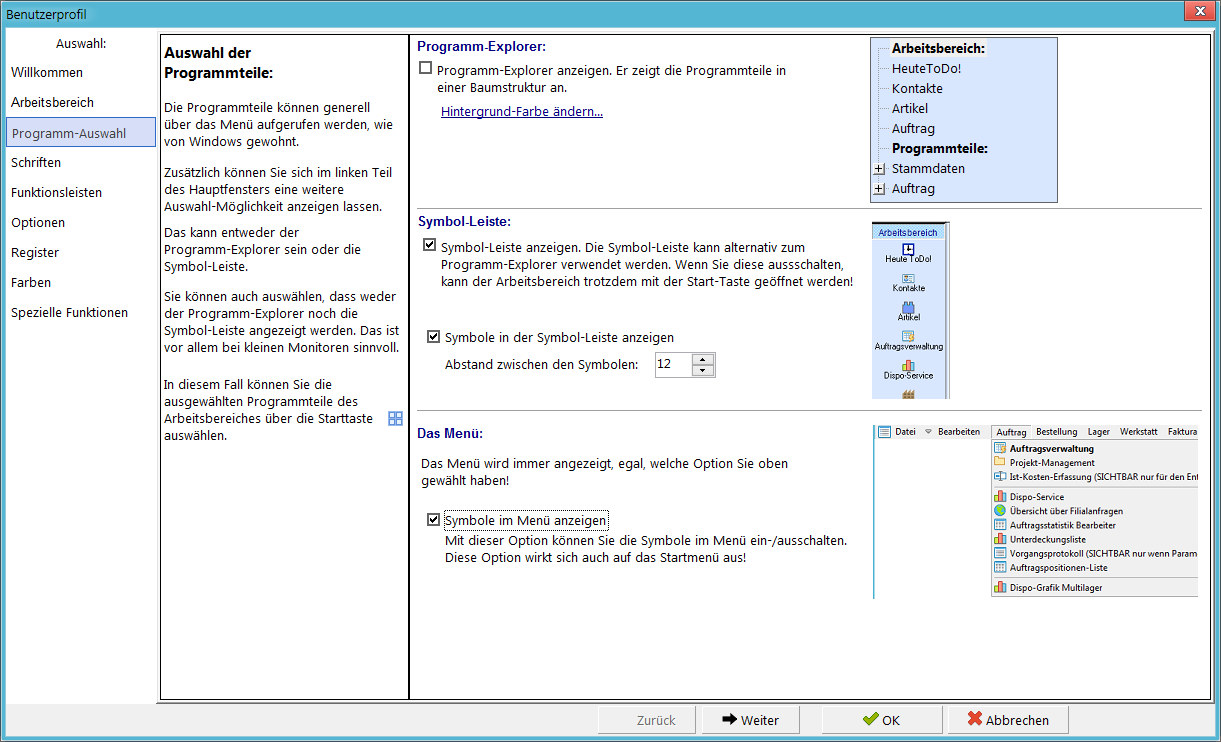Image resolution: width=1221 pixels, height=742 pixels.
Task: Click Faktura in the menu preview
Action: [x=1182, y=432]
